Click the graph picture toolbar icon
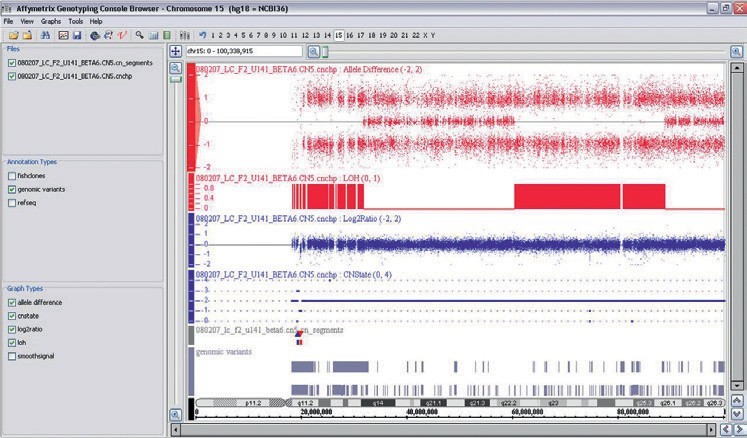 click(x=63, y=35)
